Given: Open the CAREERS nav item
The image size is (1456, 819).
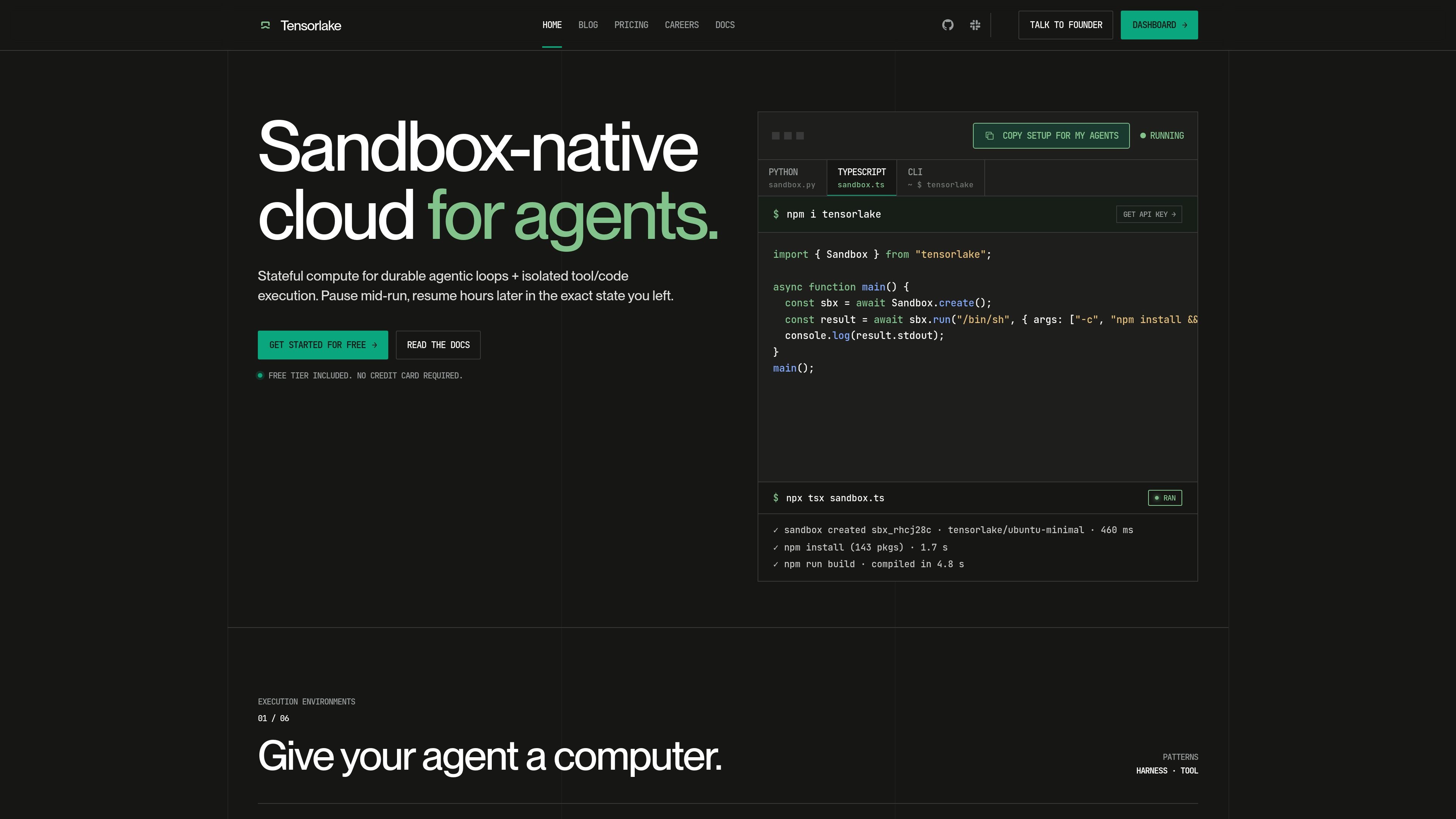Looking at the screenshot, I should point(682,25).
